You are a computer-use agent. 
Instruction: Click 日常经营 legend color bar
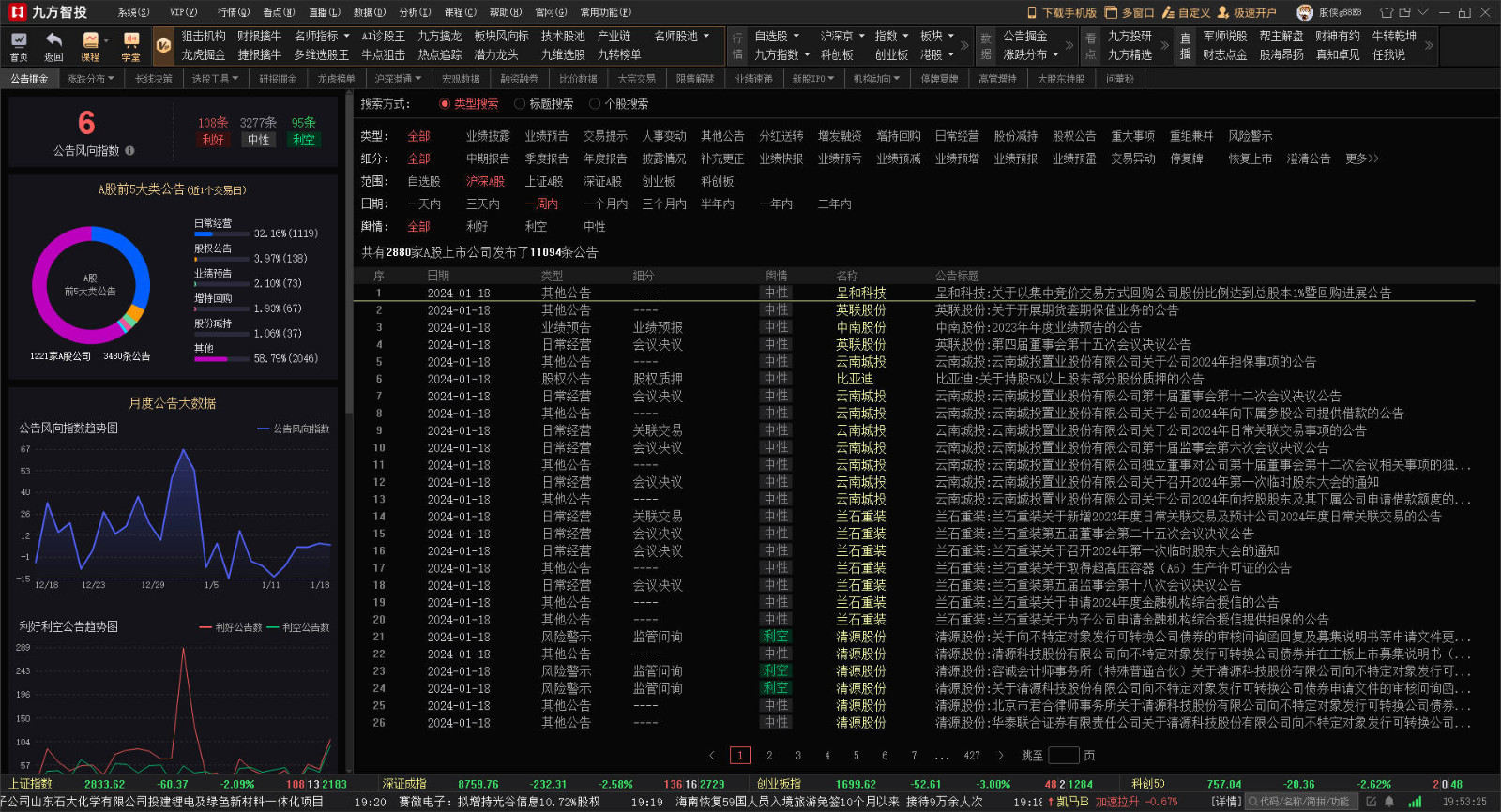[222, 233]
